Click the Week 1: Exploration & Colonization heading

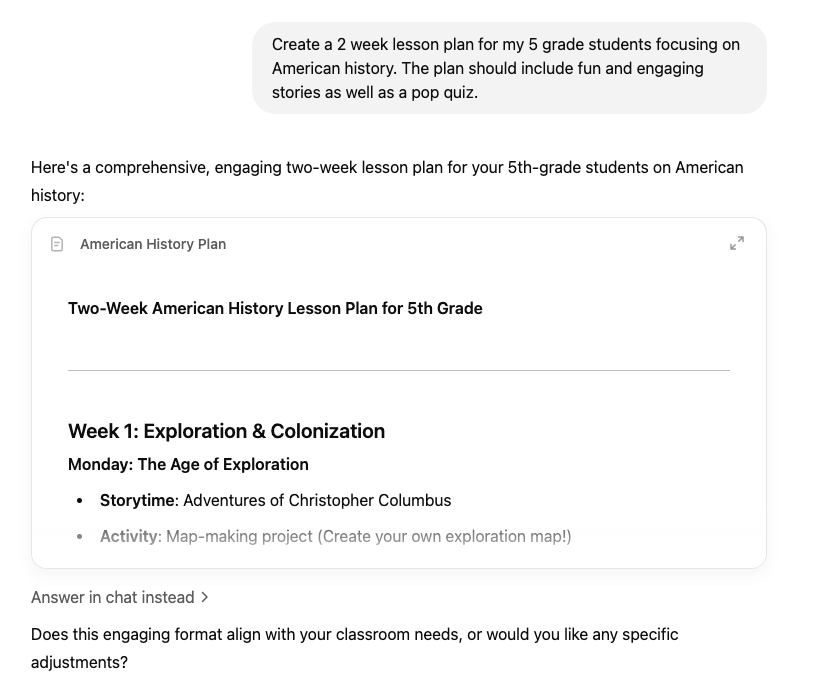tap(226, 431)
